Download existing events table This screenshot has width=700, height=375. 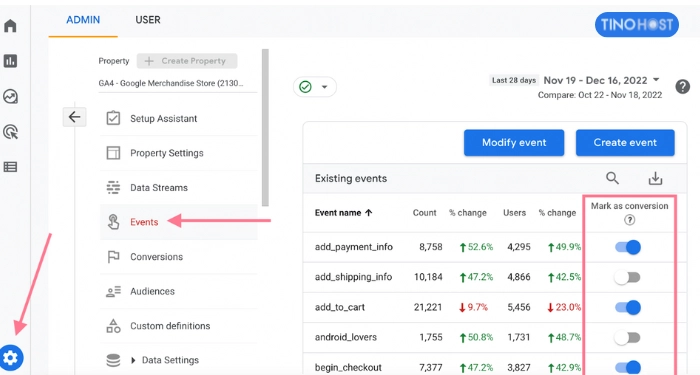pos(655,178)
